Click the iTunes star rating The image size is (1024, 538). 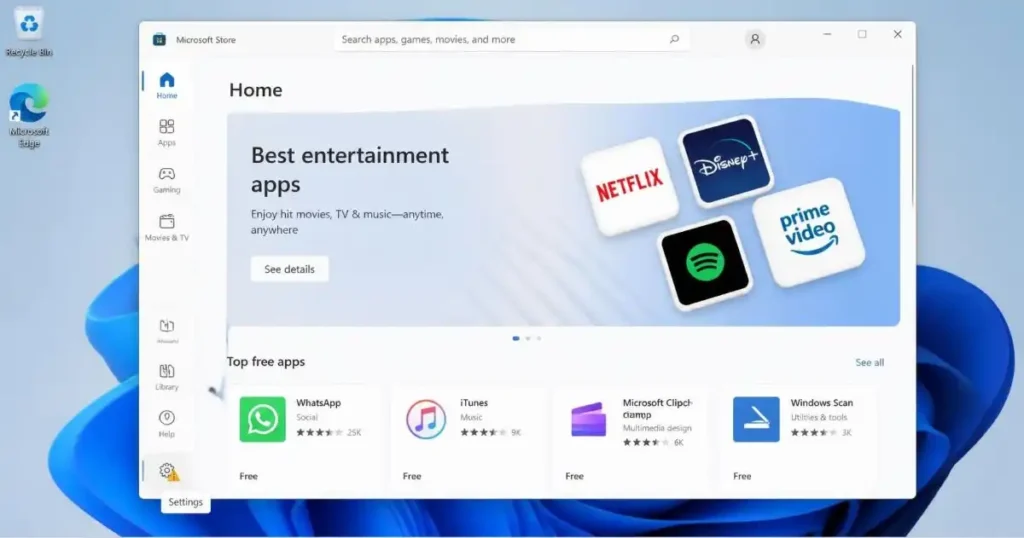point(483,432)
